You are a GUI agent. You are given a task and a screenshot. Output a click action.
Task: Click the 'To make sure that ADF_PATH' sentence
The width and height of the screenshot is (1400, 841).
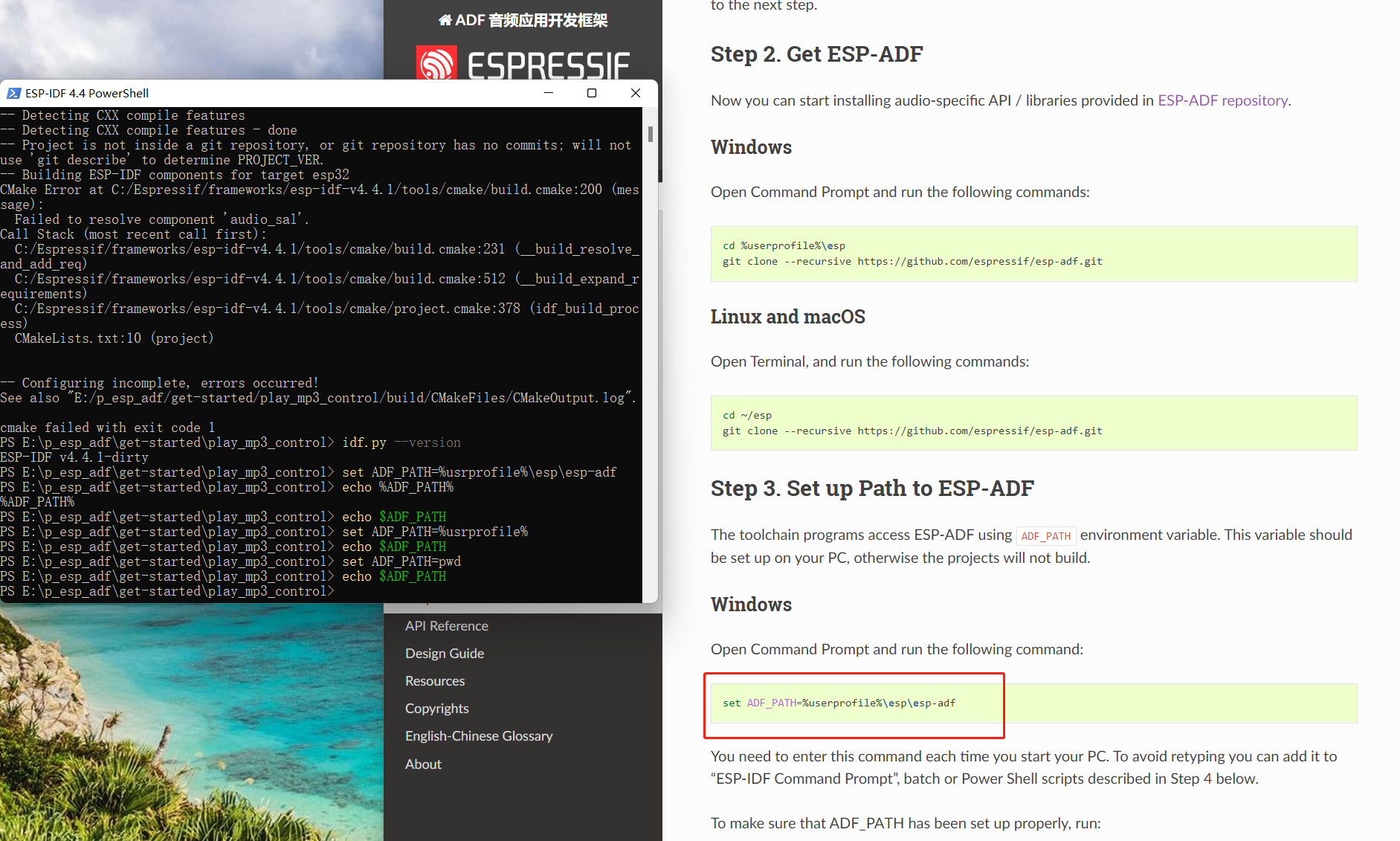[906, 823]
